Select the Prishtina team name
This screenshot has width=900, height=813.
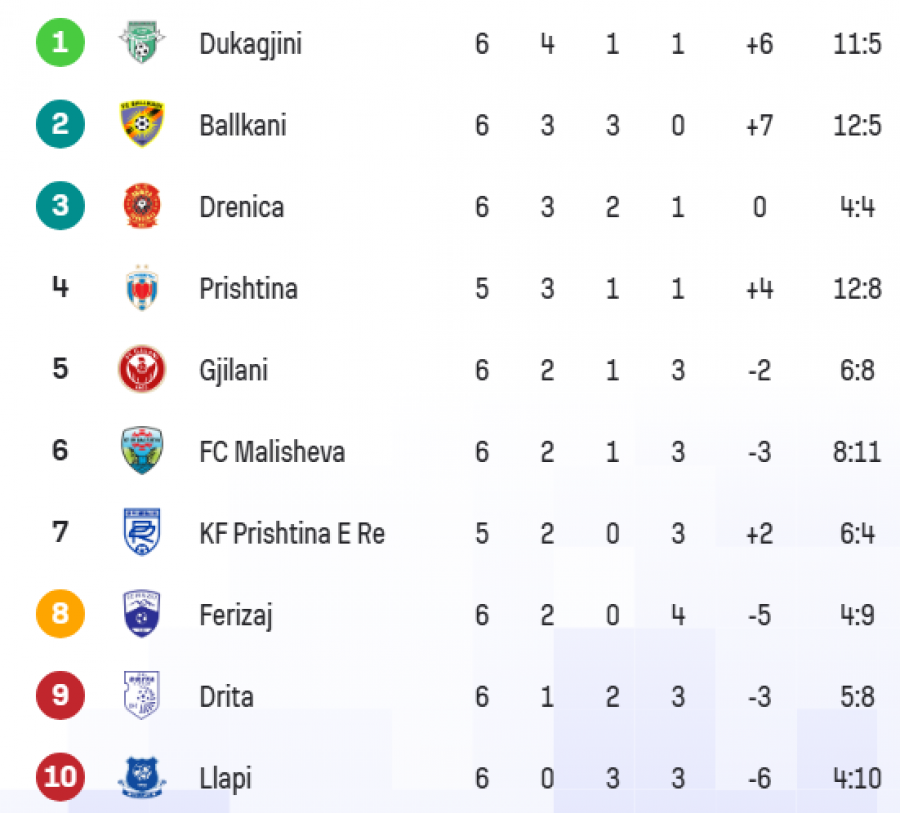[249, 288]
